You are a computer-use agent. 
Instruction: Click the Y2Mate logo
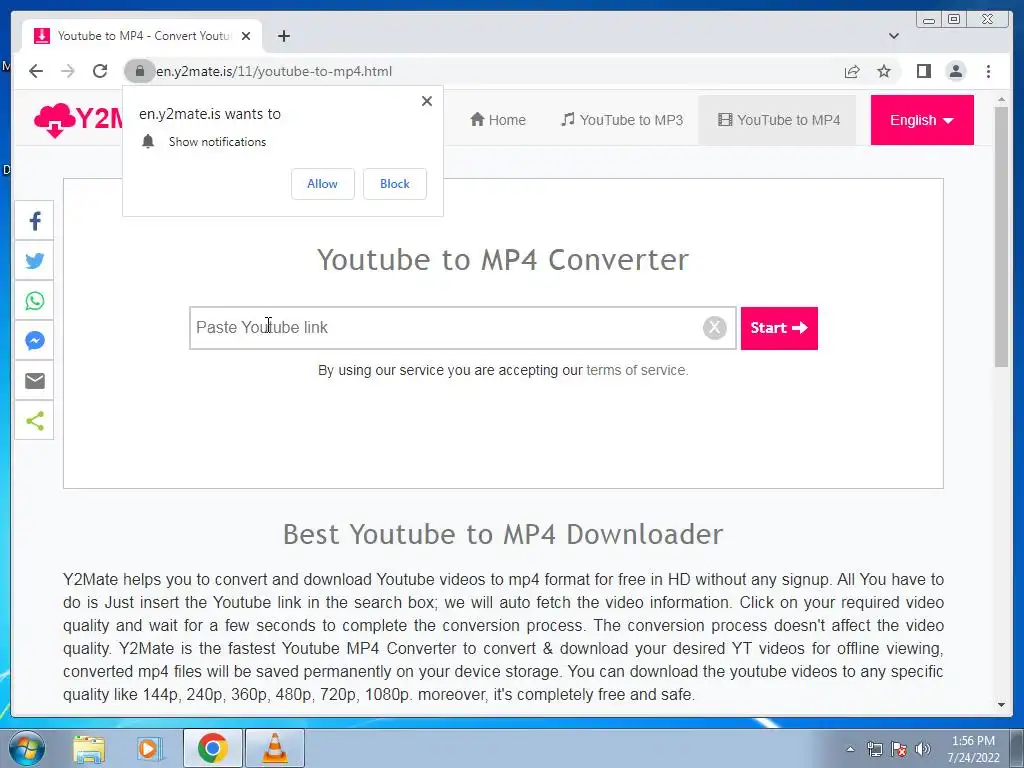click(x=78, y=120)
